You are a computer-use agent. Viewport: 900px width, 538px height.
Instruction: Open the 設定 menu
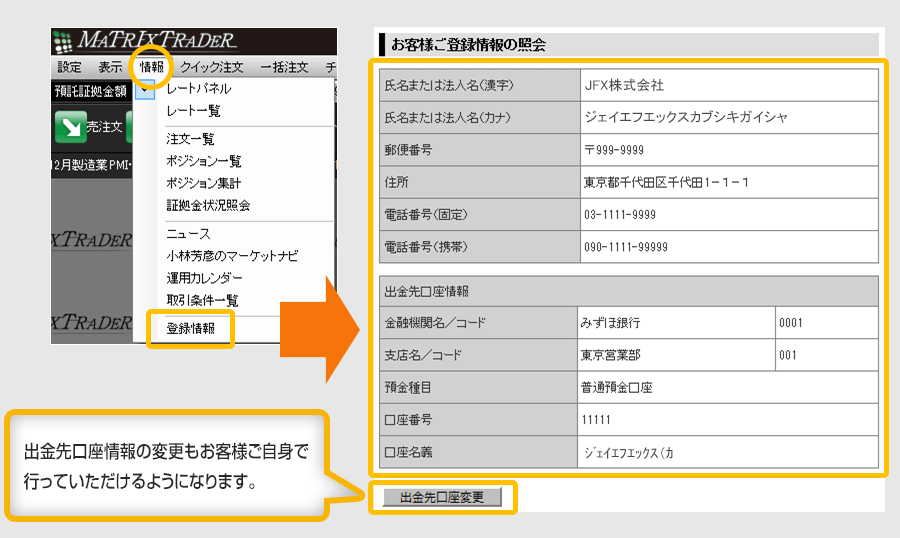click(69, 67)
